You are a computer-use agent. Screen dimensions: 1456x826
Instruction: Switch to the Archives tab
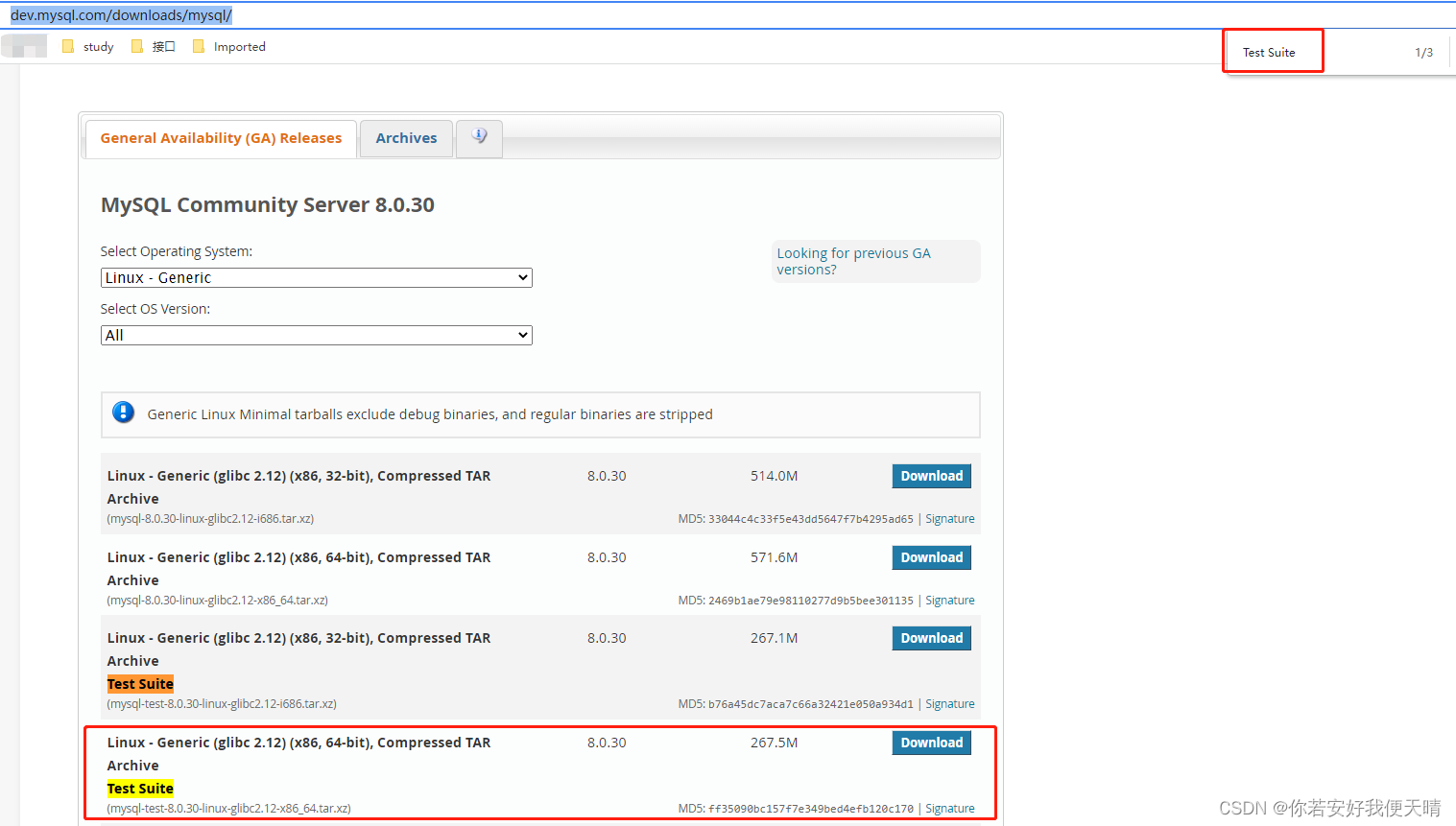click(406, 137)
